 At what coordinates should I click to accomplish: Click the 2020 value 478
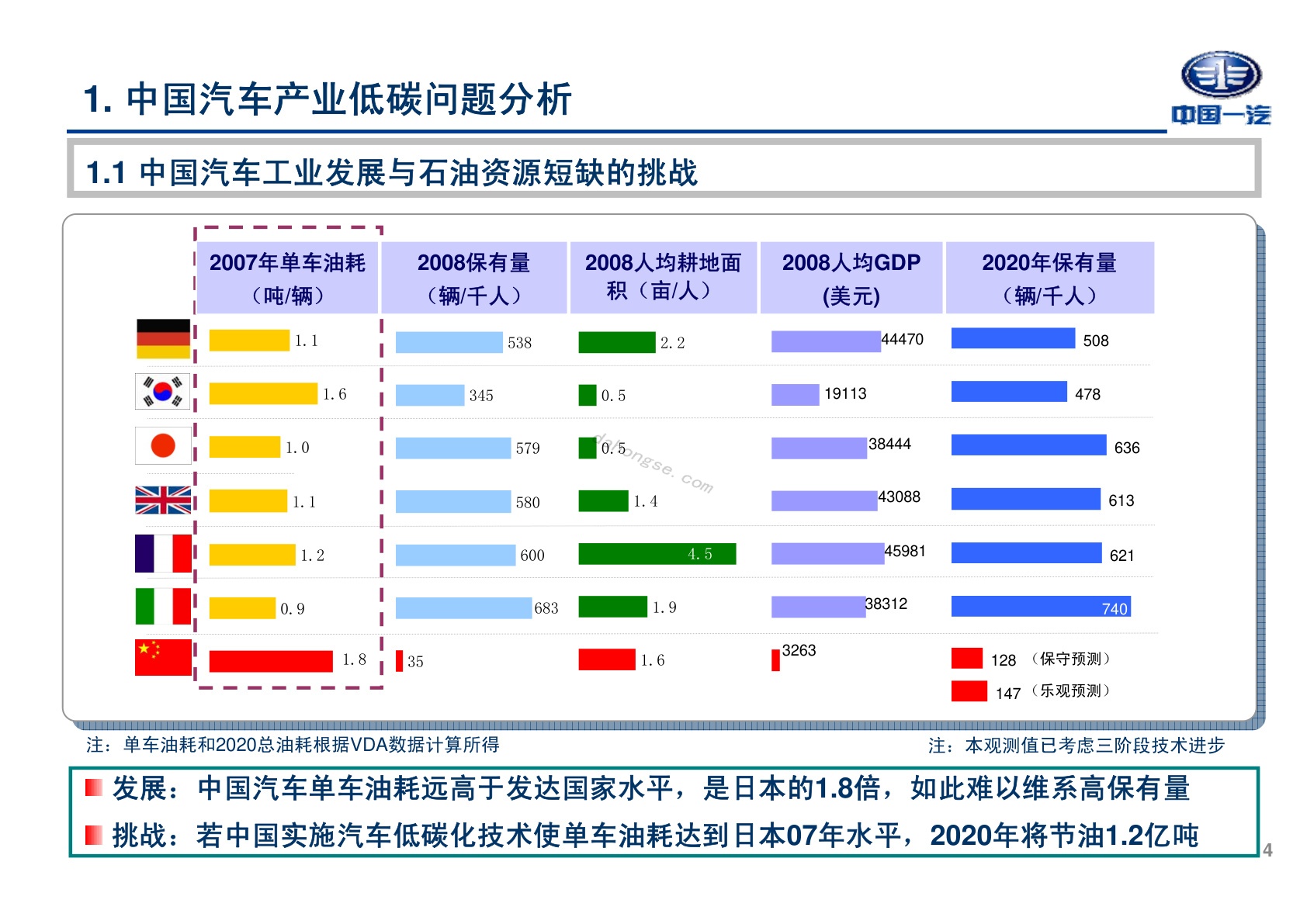click(1087, 394)
